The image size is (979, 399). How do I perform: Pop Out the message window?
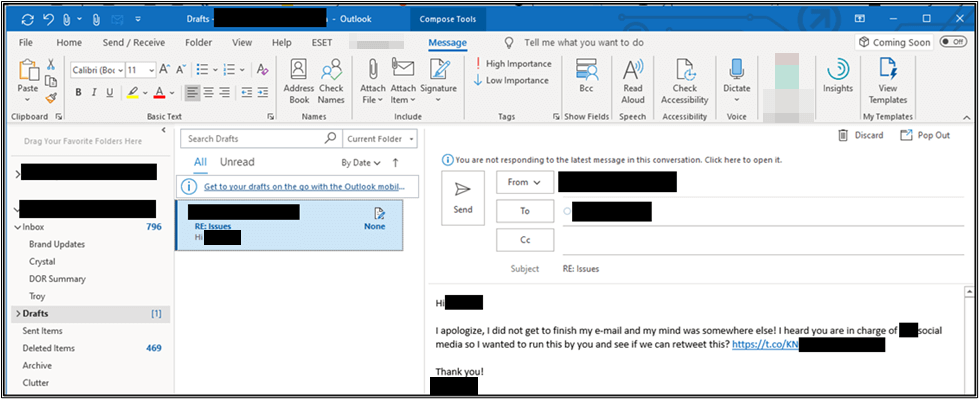(925, 135)
